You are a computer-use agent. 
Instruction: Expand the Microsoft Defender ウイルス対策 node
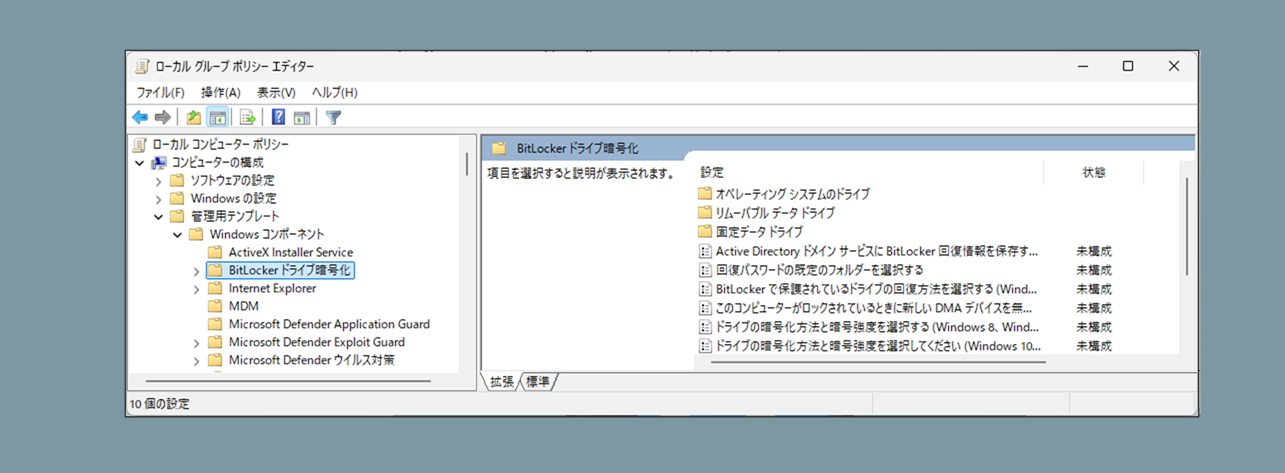[196, 360]
